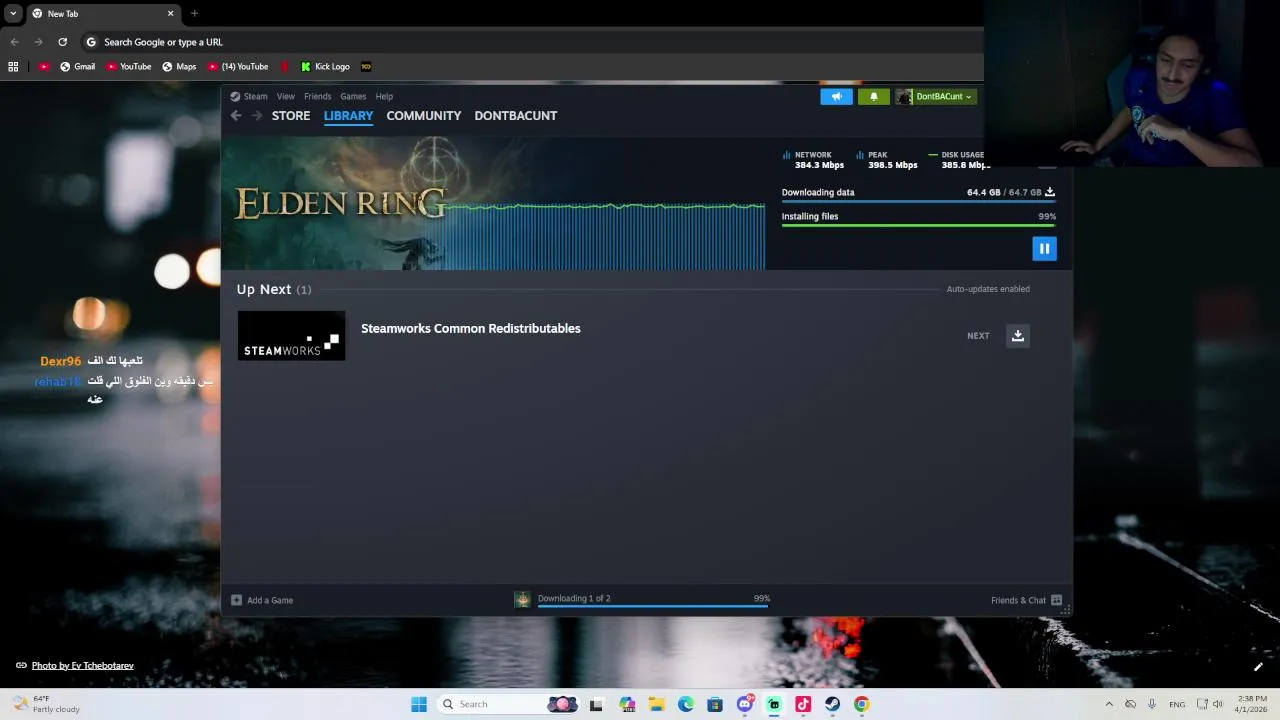This screenshot has height=720, width=1280.
Task: Open the Kick Logo bookmark
Action: click(325, 67)
